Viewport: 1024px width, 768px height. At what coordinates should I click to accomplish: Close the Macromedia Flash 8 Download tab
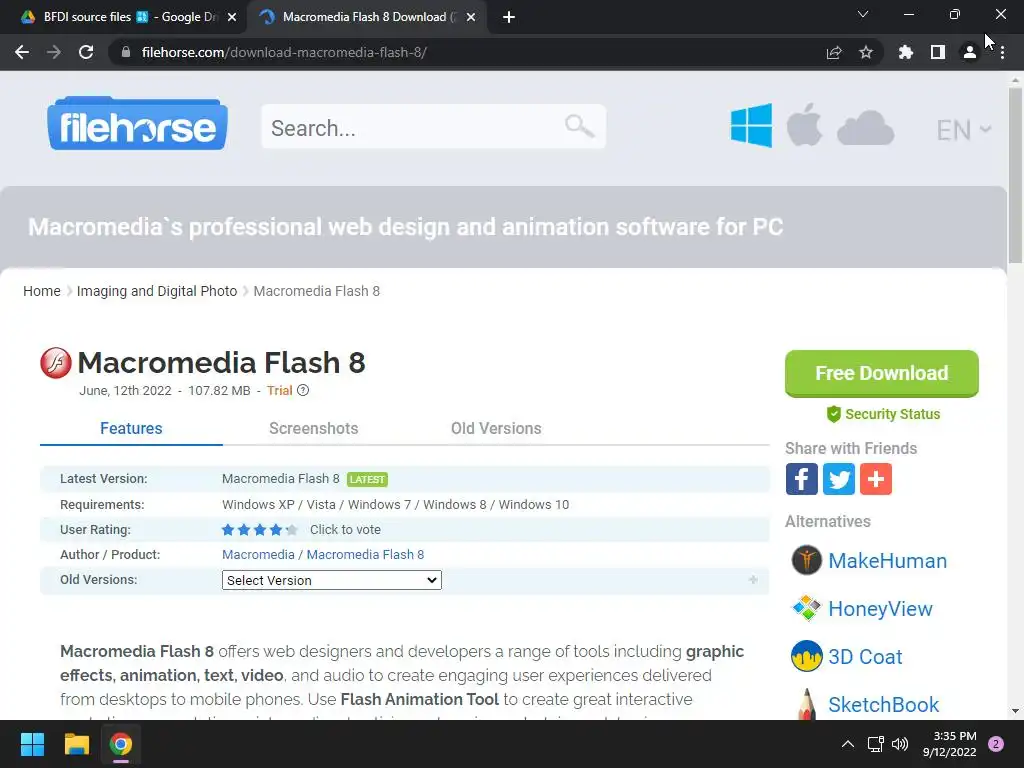(x=471, y=17)
